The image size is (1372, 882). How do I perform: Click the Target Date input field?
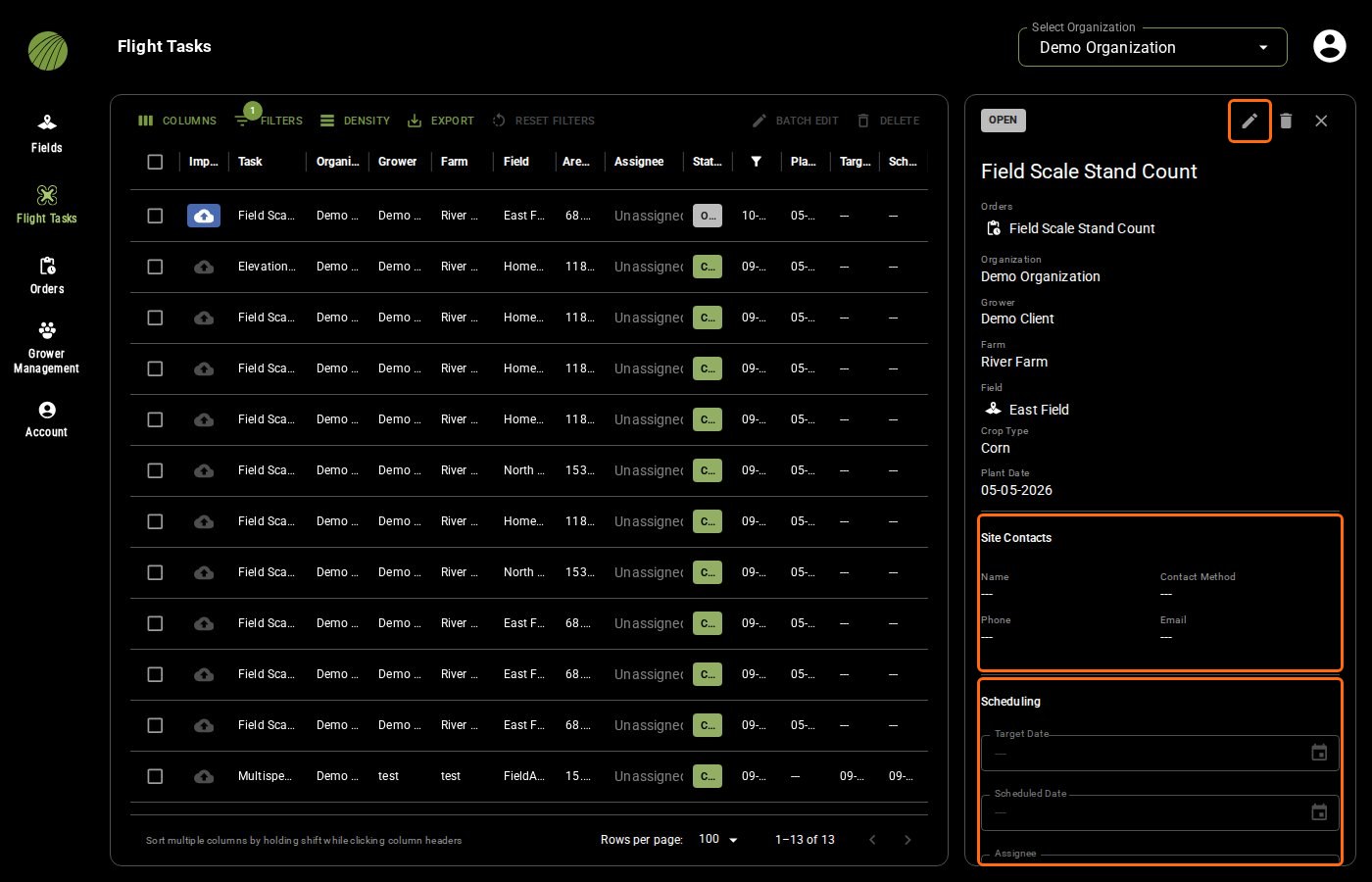point(1160,753)
